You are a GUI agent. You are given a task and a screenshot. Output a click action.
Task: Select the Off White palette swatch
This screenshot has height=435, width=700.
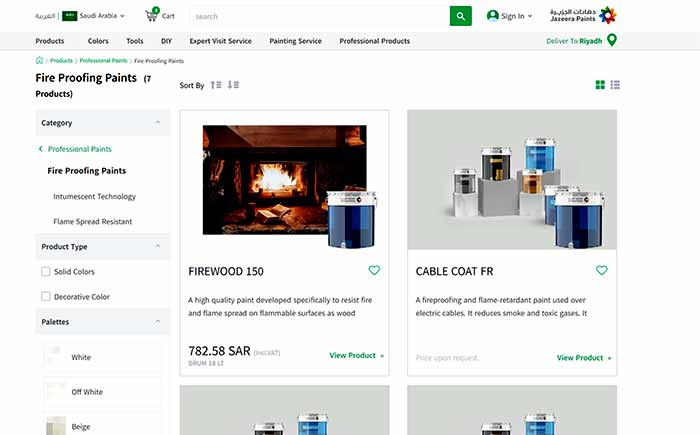pos(102,392)
